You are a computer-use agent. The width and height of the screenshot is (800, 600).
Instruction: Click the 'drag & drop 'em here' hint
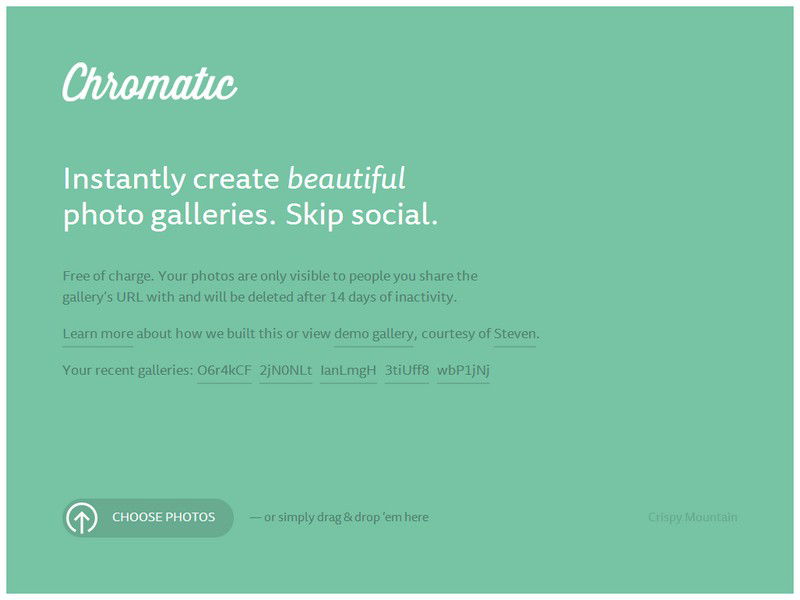[372, 517]
